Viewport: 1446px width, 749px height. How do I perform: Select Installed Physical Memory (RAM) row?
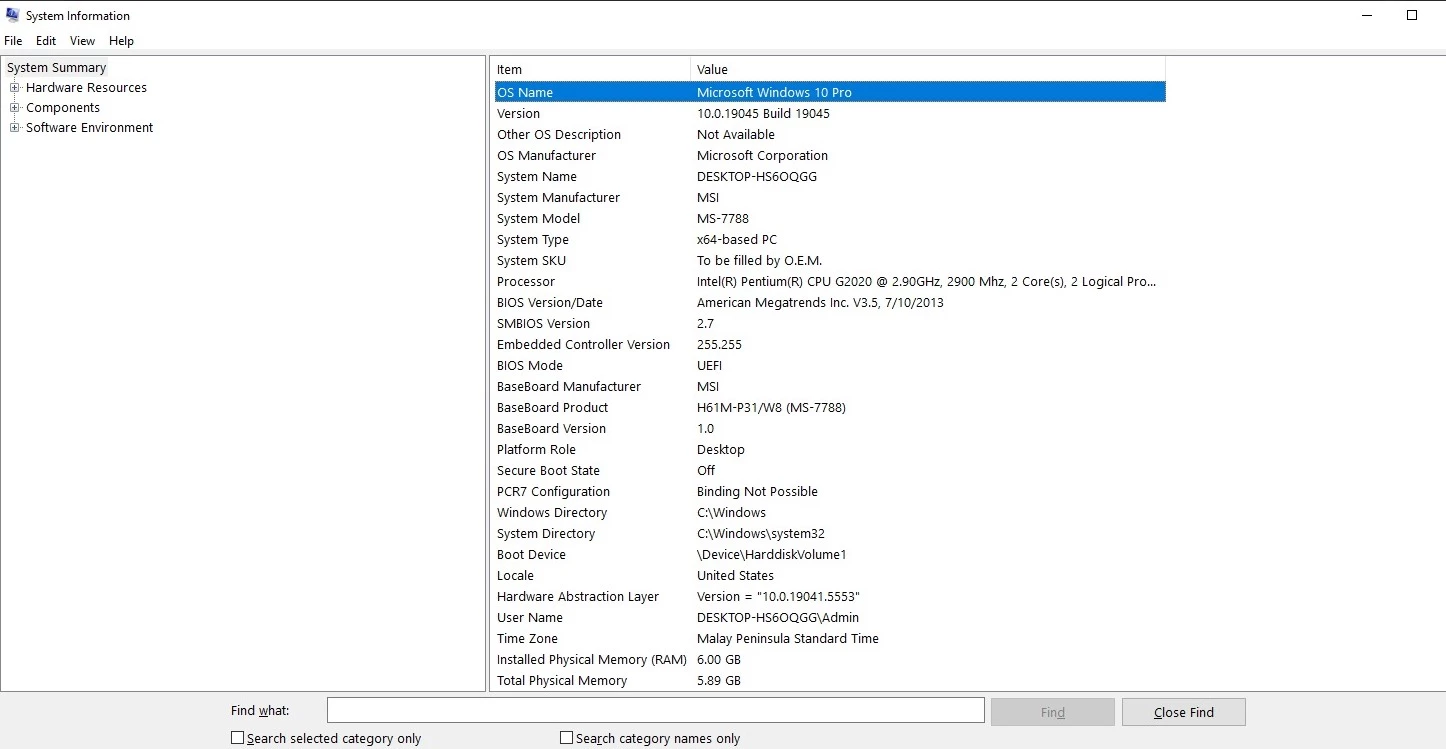829,659
